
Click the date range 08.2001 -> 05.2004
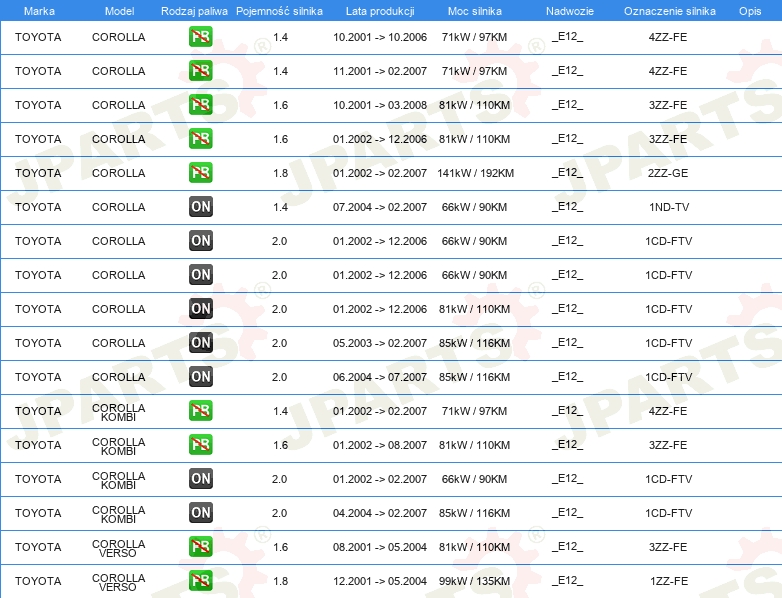[380, 547]
